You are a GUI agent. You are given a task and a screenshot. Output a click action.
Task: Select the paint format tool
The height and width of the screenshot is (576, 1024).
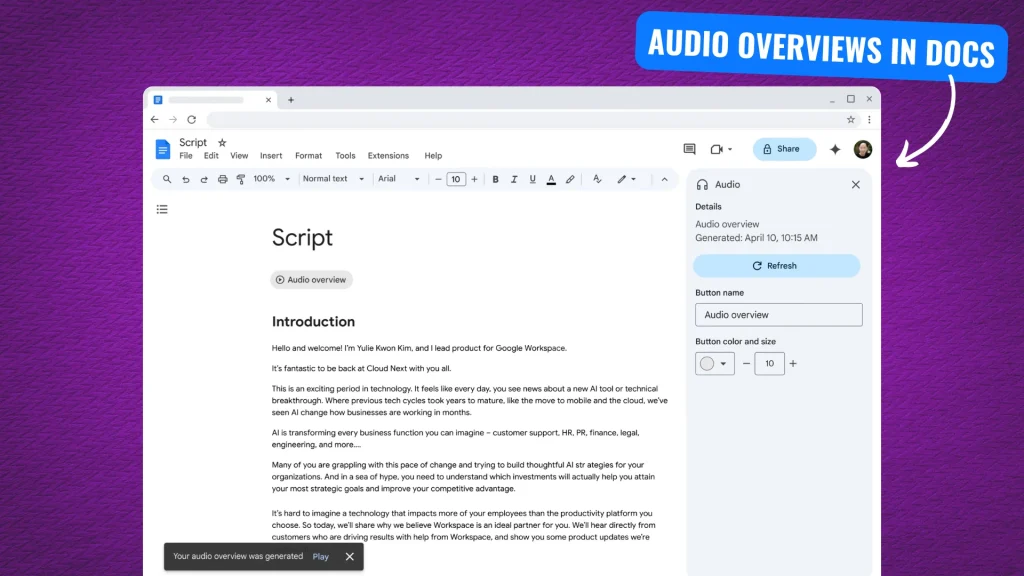240,179
